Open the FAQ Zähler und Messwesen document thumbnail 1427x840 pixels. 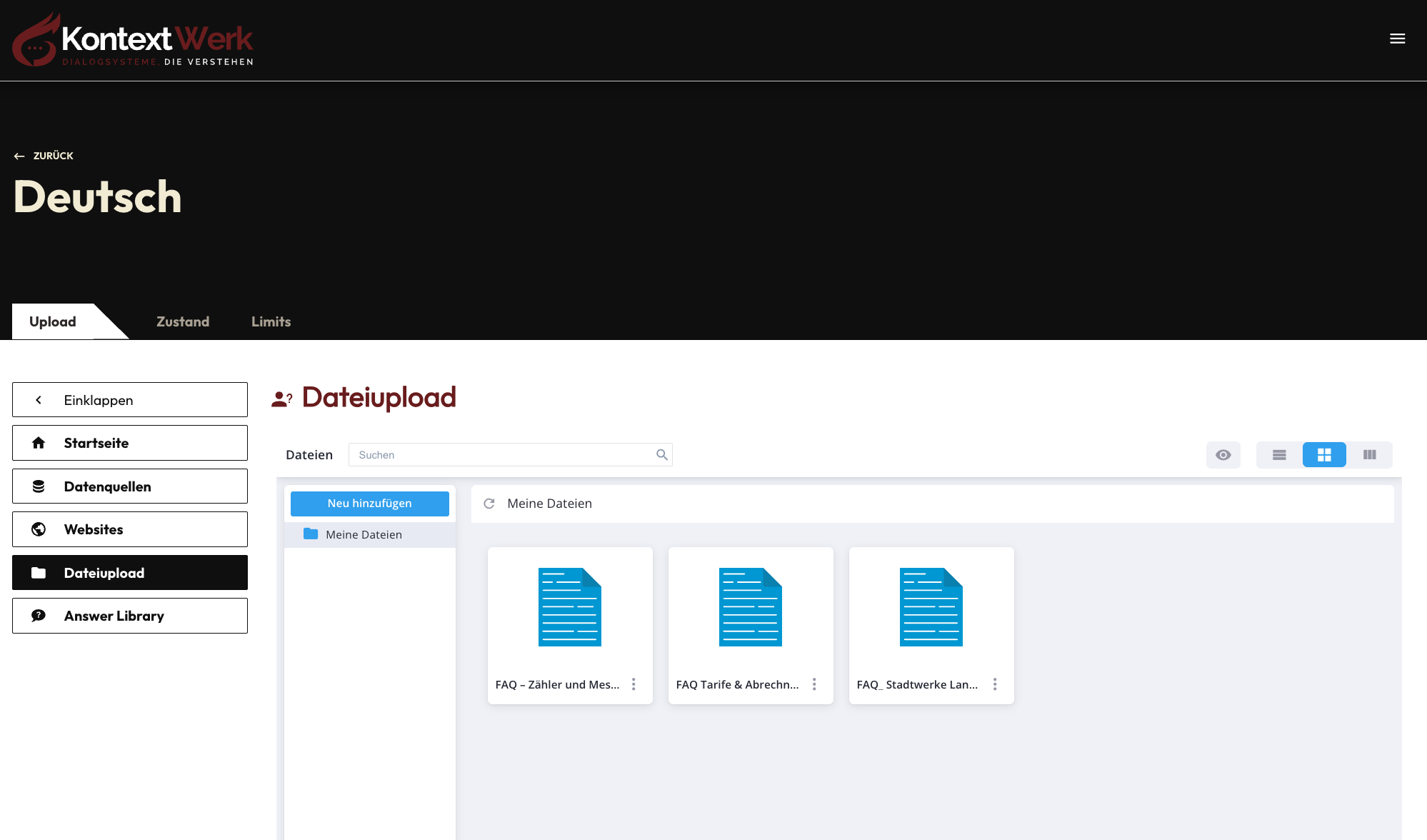coord(569,606)
